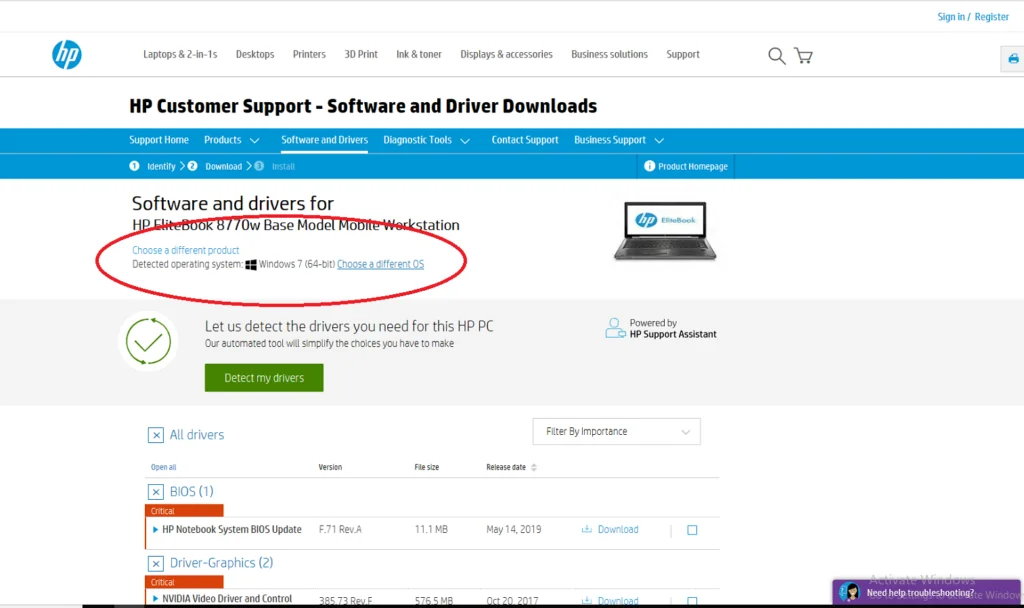
Task: Click Choose a different product link
Action: coord(185,250)
